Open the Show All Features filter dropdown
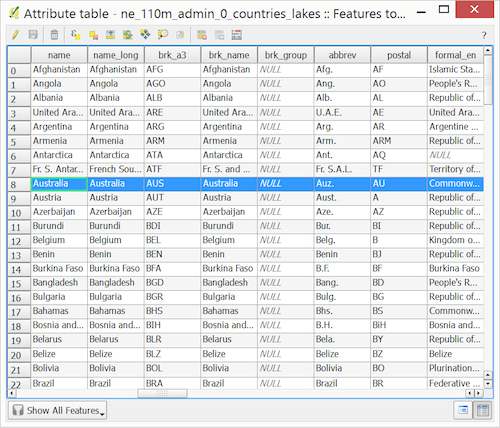This screenshot has height=428, width=500. click(x=57, y=410)
